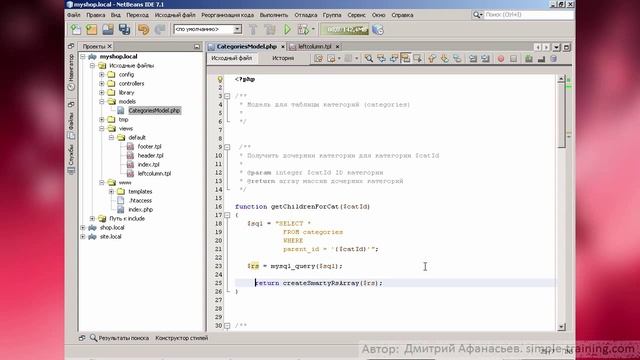
Task: Click the Stop Macro Recording square icon
Action: (x=513, y=59)
